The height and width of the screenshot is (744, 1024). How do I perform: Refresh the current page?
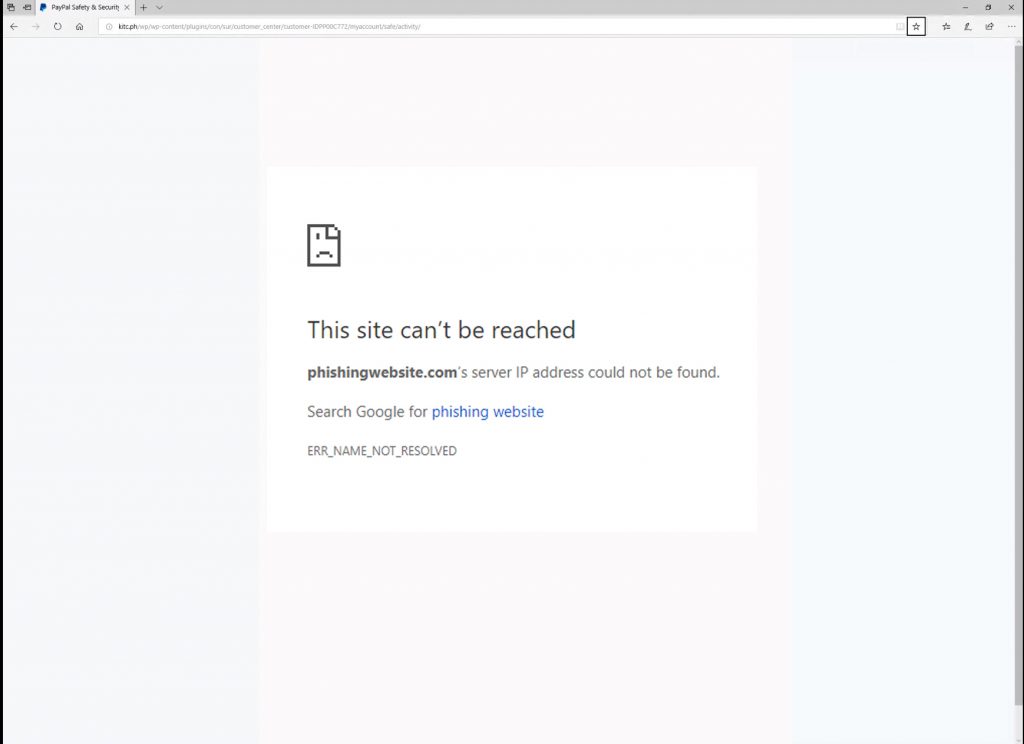[x=58, y=27]
